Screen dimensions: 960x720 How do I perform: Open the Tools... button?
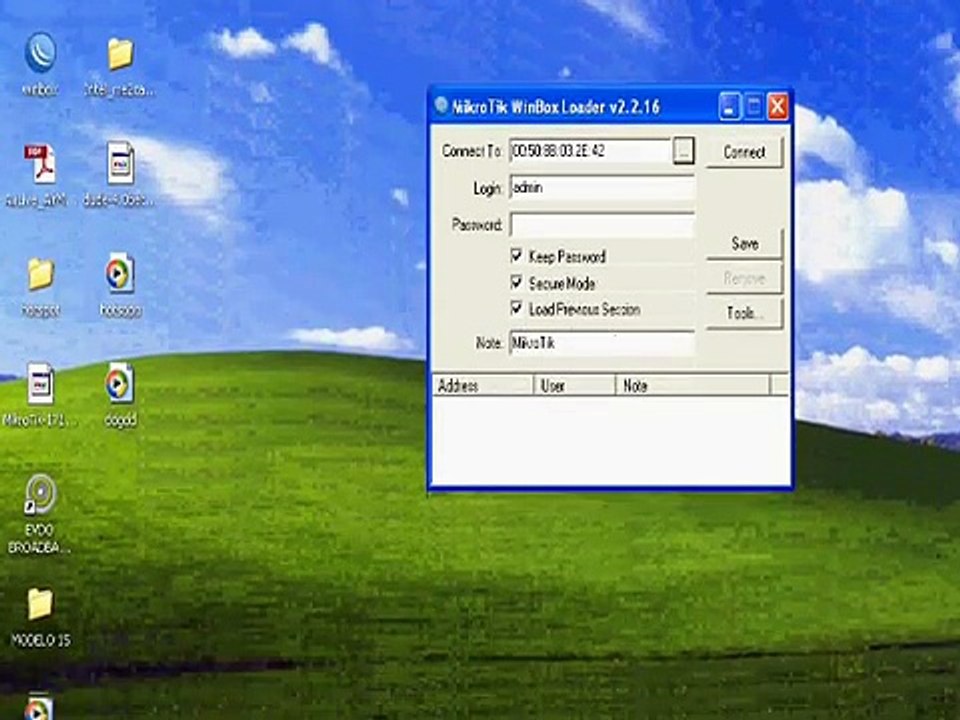click(744, 313)
